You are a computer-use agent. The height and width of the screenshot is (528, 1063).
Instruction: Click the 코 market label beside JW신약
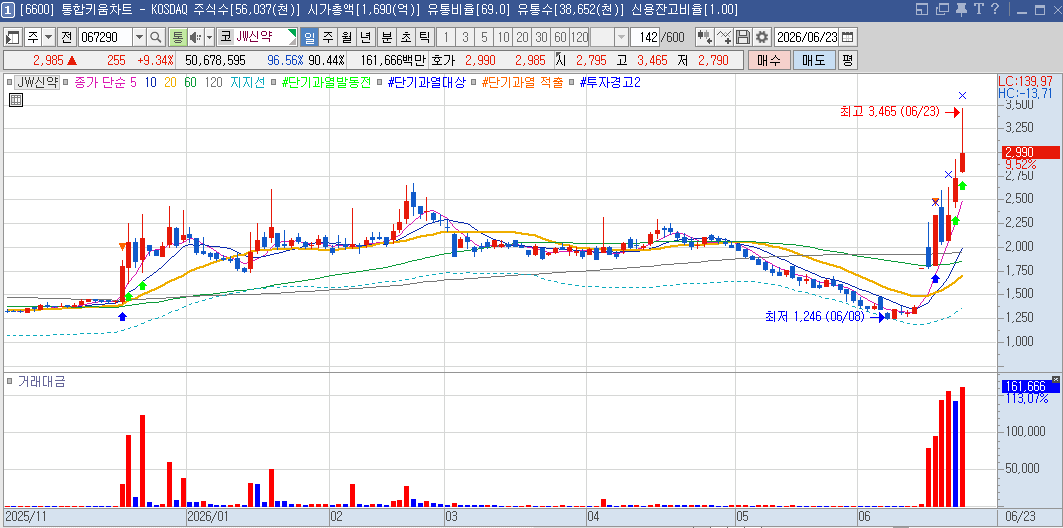coord(226,37)
